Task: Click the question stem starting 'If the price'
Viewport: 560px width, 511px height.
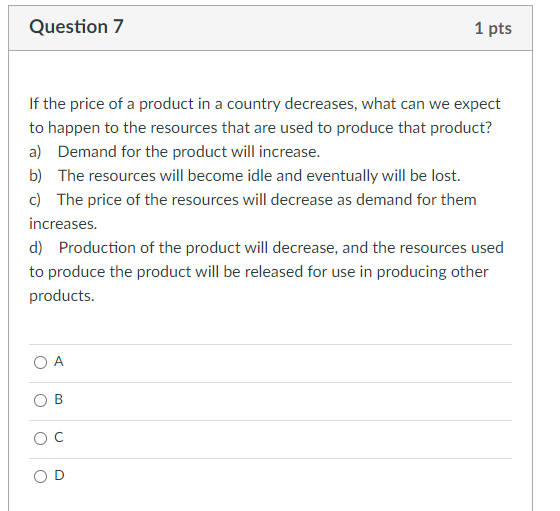Action: tap(265, 116)
